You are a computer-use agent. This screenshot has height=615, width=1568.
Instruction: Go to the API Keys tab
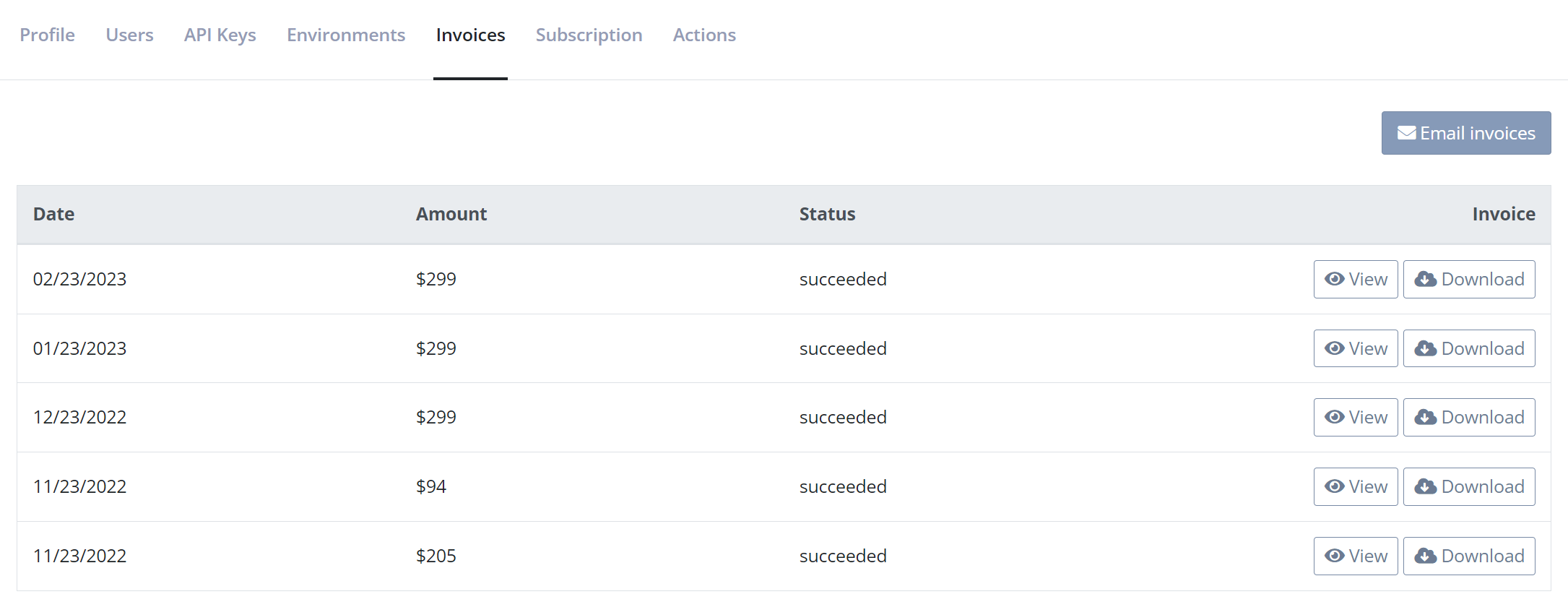[x=220, y=35]
